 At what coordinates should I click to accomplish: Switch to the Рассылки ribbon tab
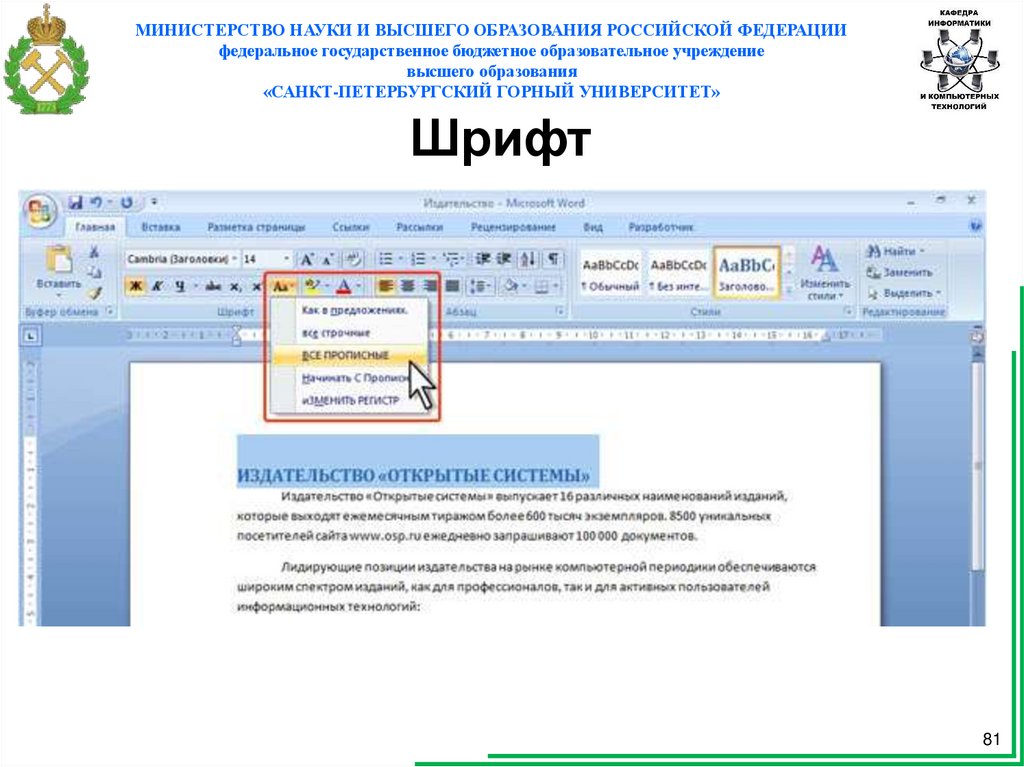(x=420, y=227)
